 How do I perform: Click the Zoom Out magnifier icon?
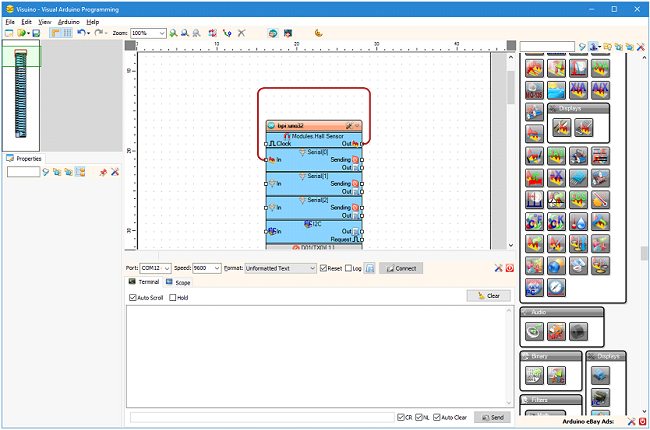click(x=185, y=33)
